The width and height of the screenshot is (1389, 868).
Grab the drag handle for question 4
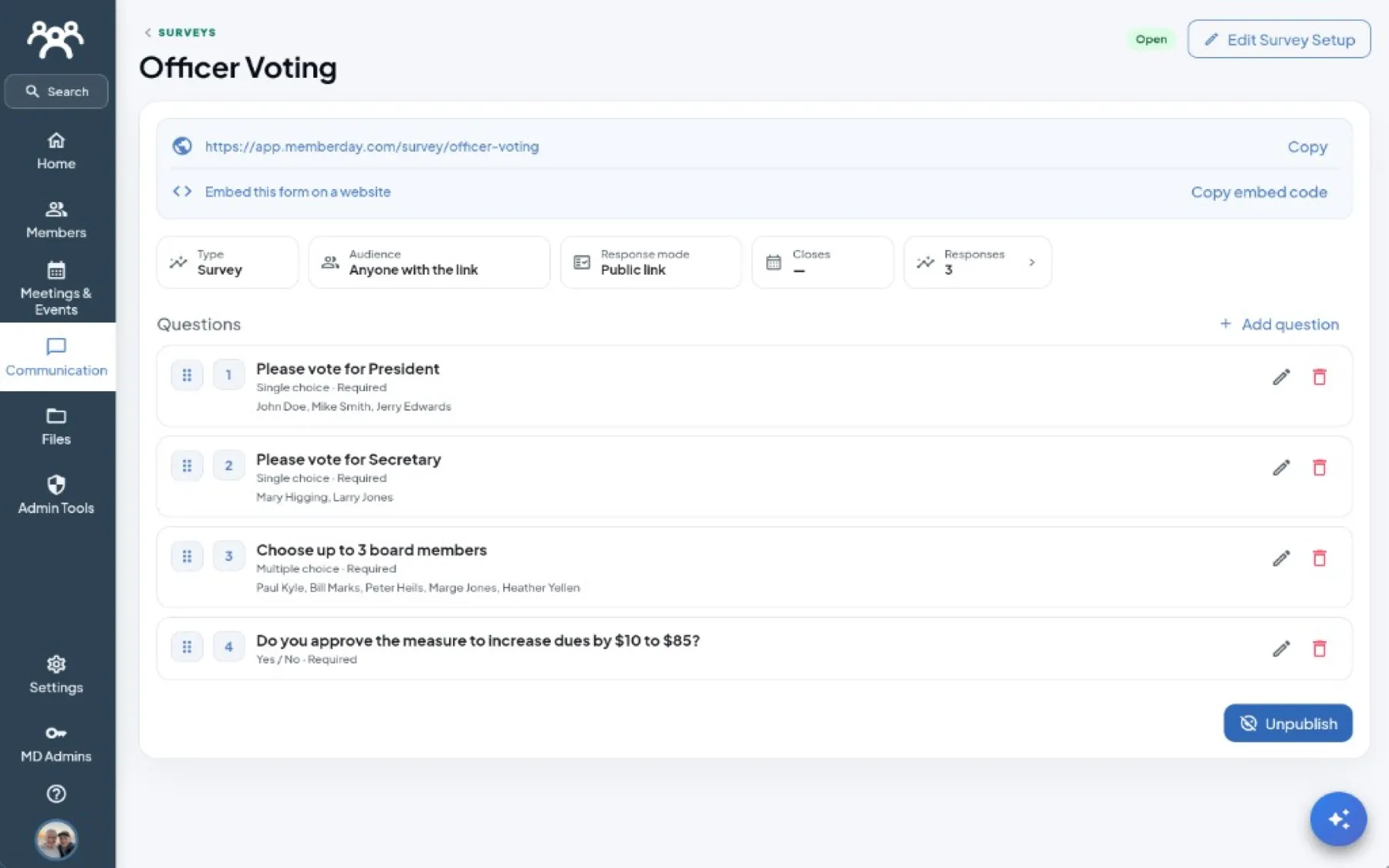pos(187,647)
